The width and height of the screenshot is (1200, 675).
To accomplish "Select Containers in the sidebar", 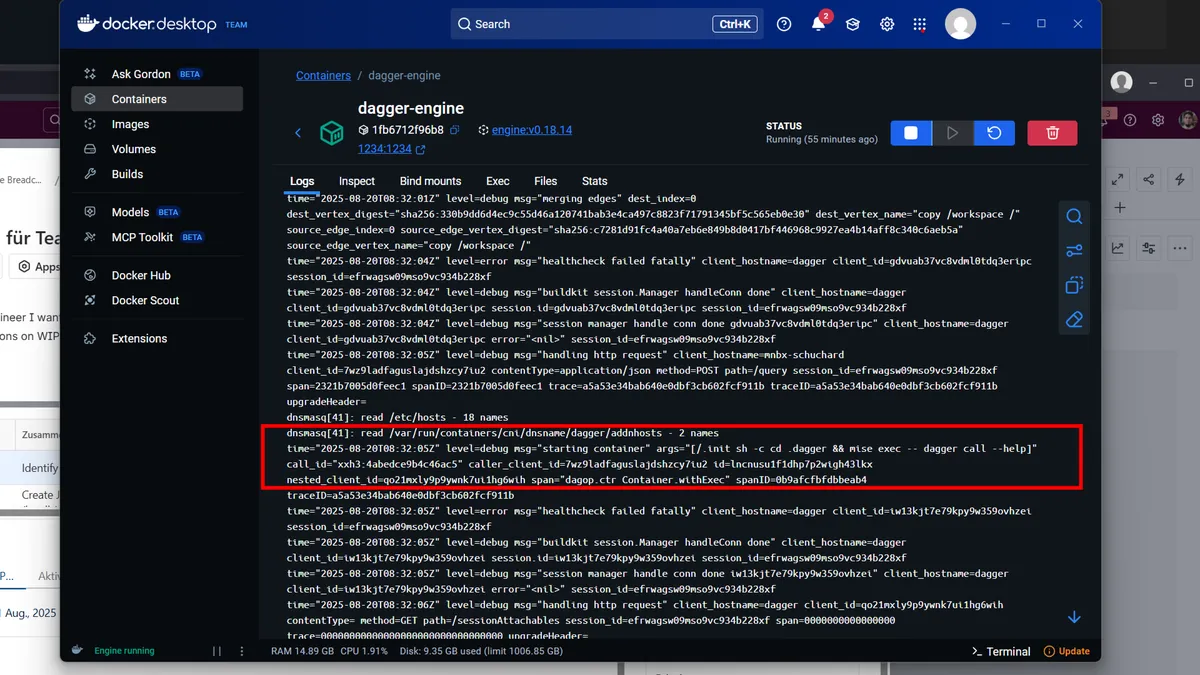I will (x=156, y=99).
